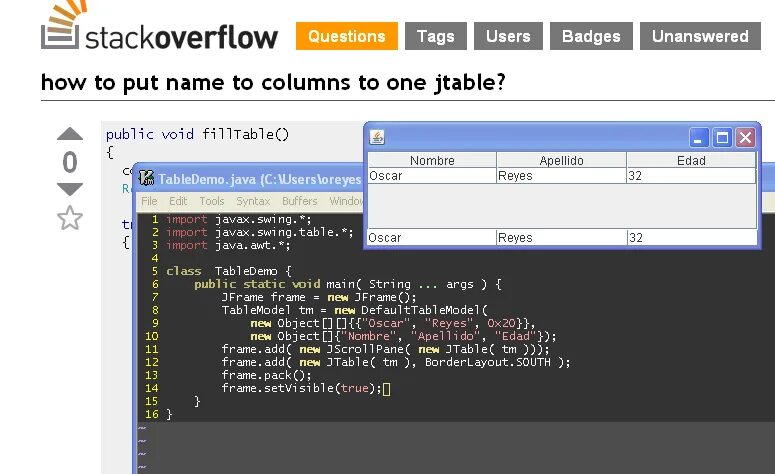Select the Oscar cell in the bottom table
This screenshot has width=775, height=474.
pyautogui.click(x=431, y=238)
